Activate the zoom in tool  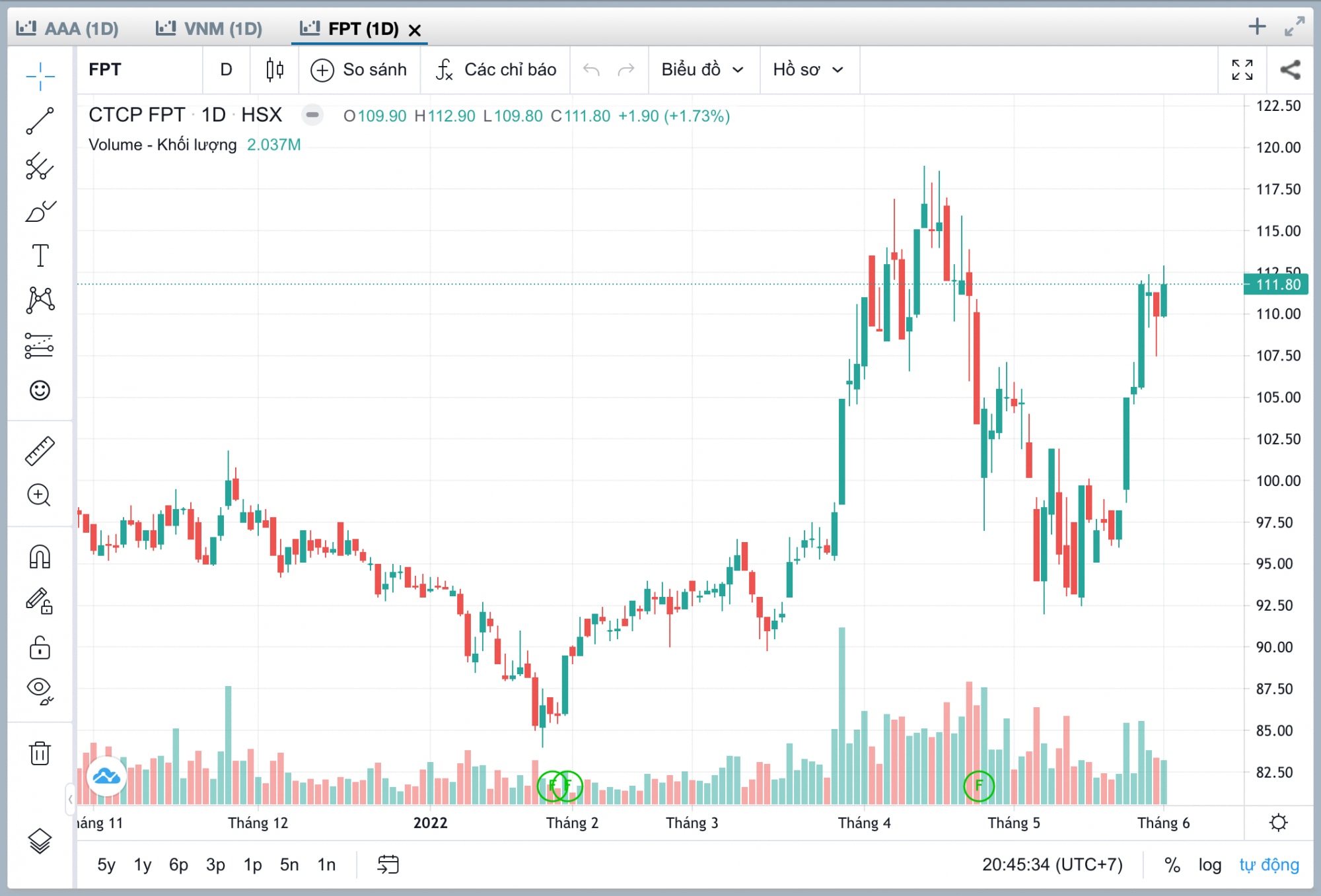pyautogui.click(x=40, y=495)
